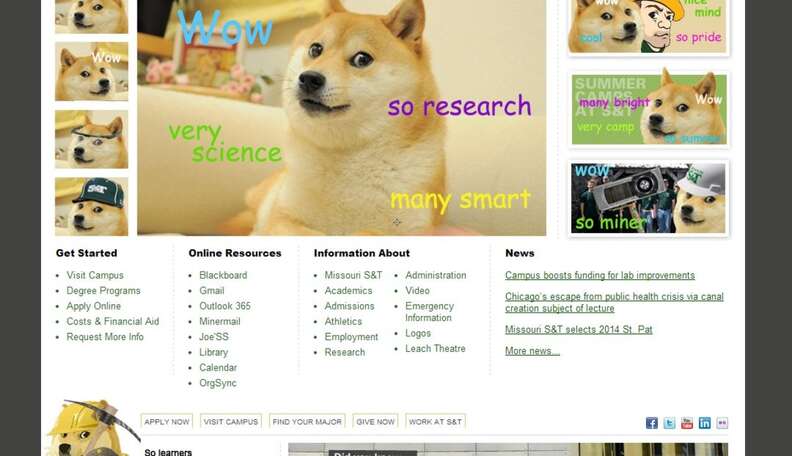Open Costs & Financial Aid link
Screen dimensions: 792x456
pyautogui.click(x=113, y=321)
